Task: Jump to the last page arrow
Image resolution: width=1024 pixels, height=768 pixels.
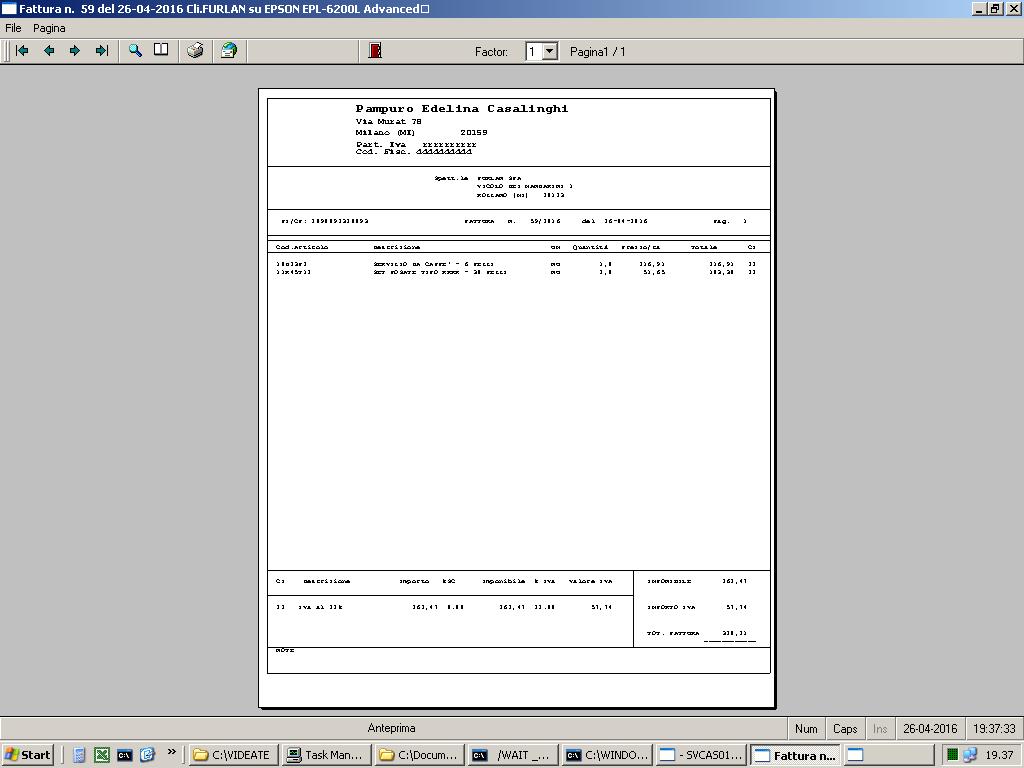Action: coord(101,51)
